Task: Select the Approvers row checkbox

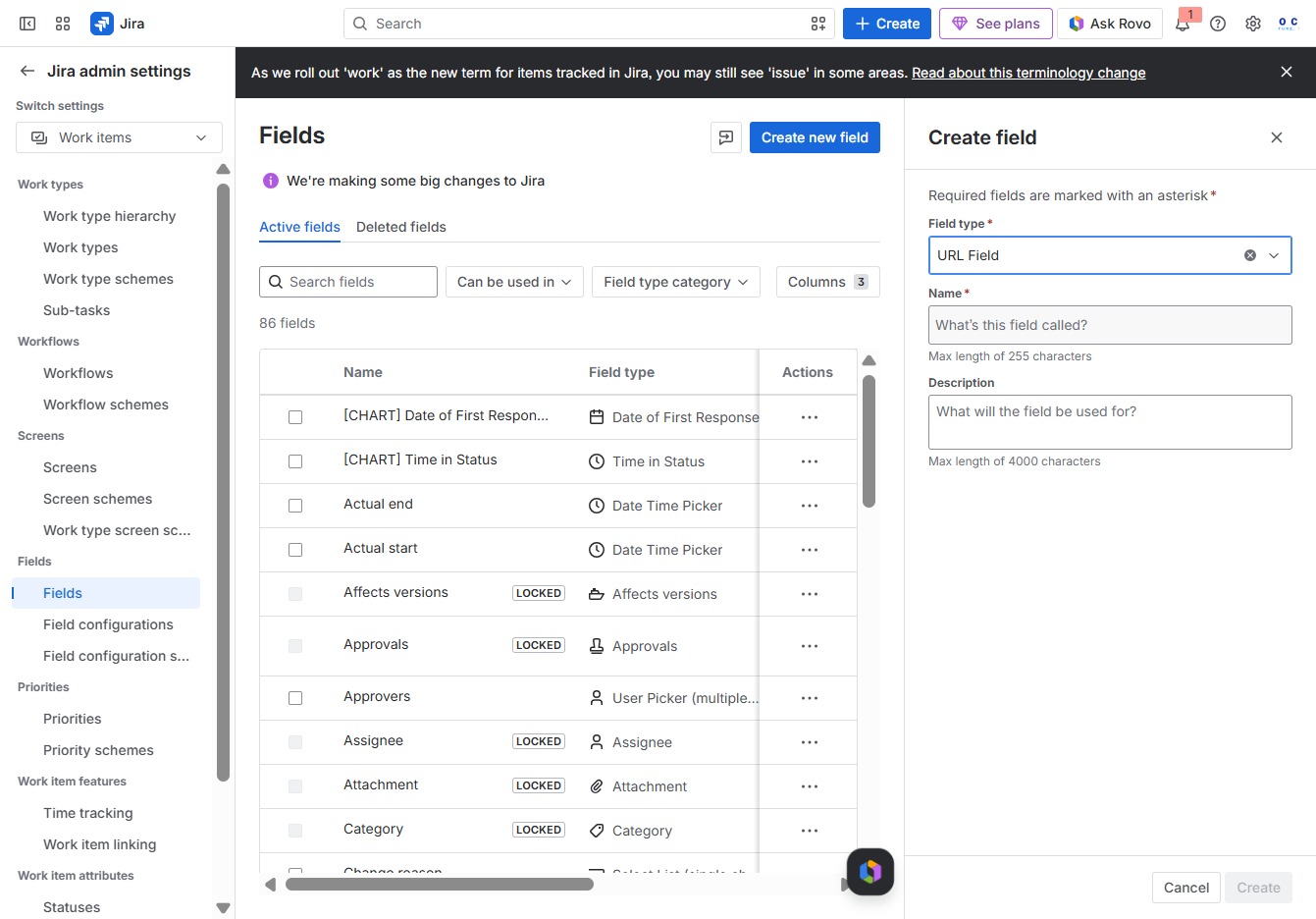Action: tap(295, 698)
